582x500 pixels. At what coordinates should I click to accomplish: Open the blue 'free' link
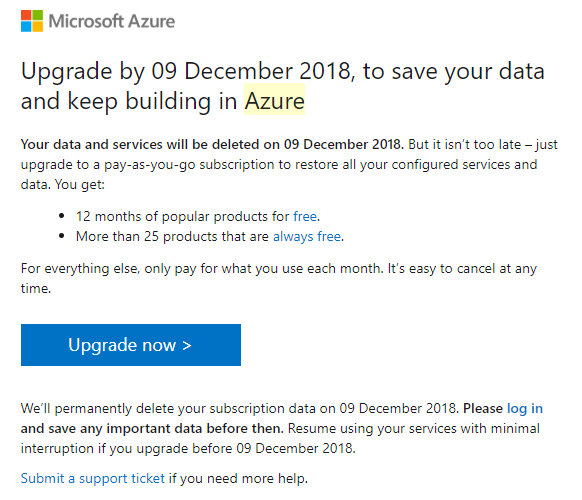305,216
